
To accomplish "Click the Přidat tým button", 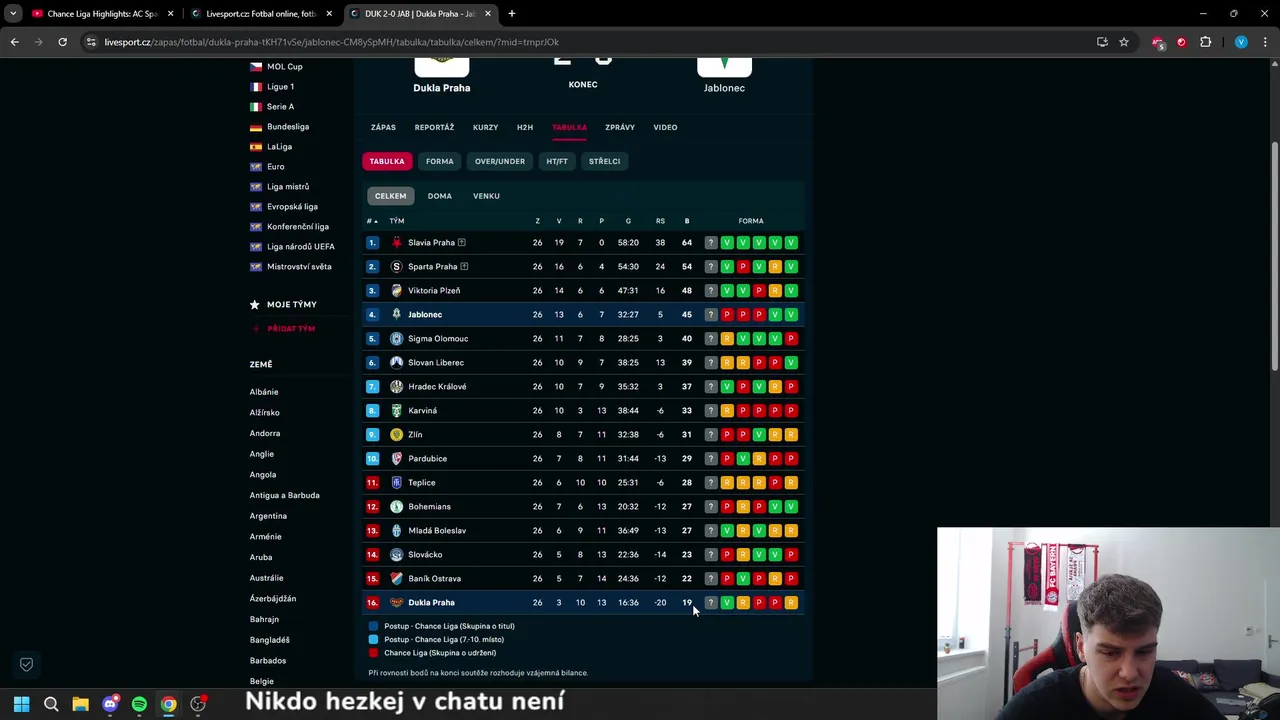I will [283, 328].
